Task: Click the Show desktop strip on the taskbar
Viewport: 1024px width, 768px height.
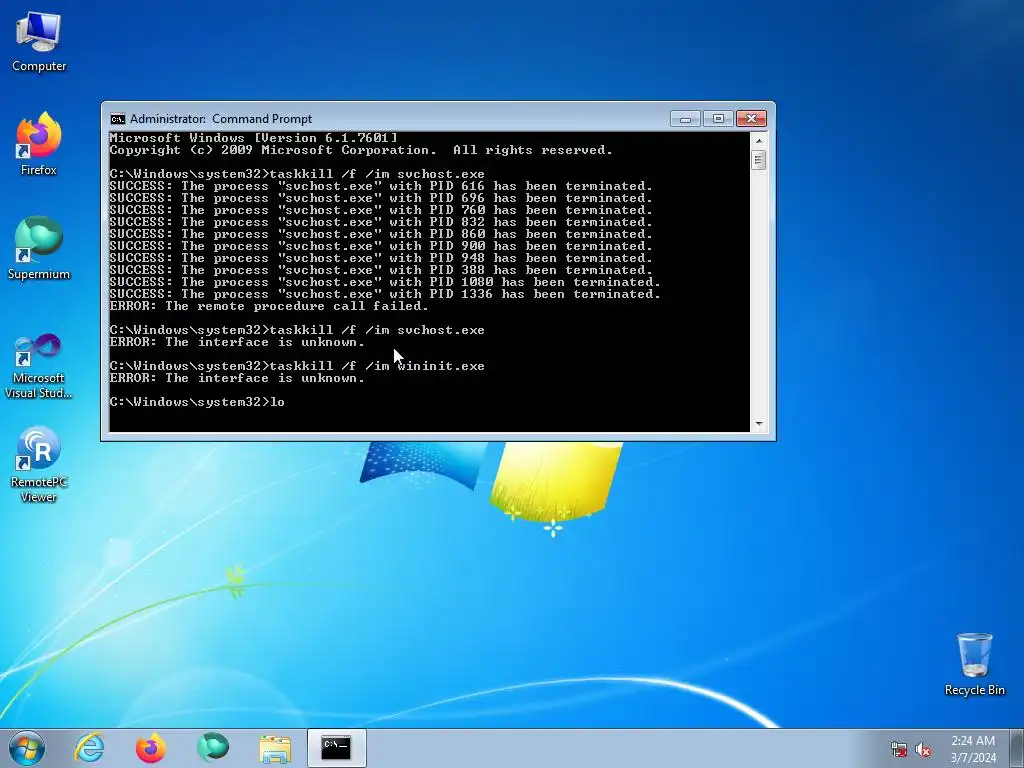Action: click(x=1017, y=748)
